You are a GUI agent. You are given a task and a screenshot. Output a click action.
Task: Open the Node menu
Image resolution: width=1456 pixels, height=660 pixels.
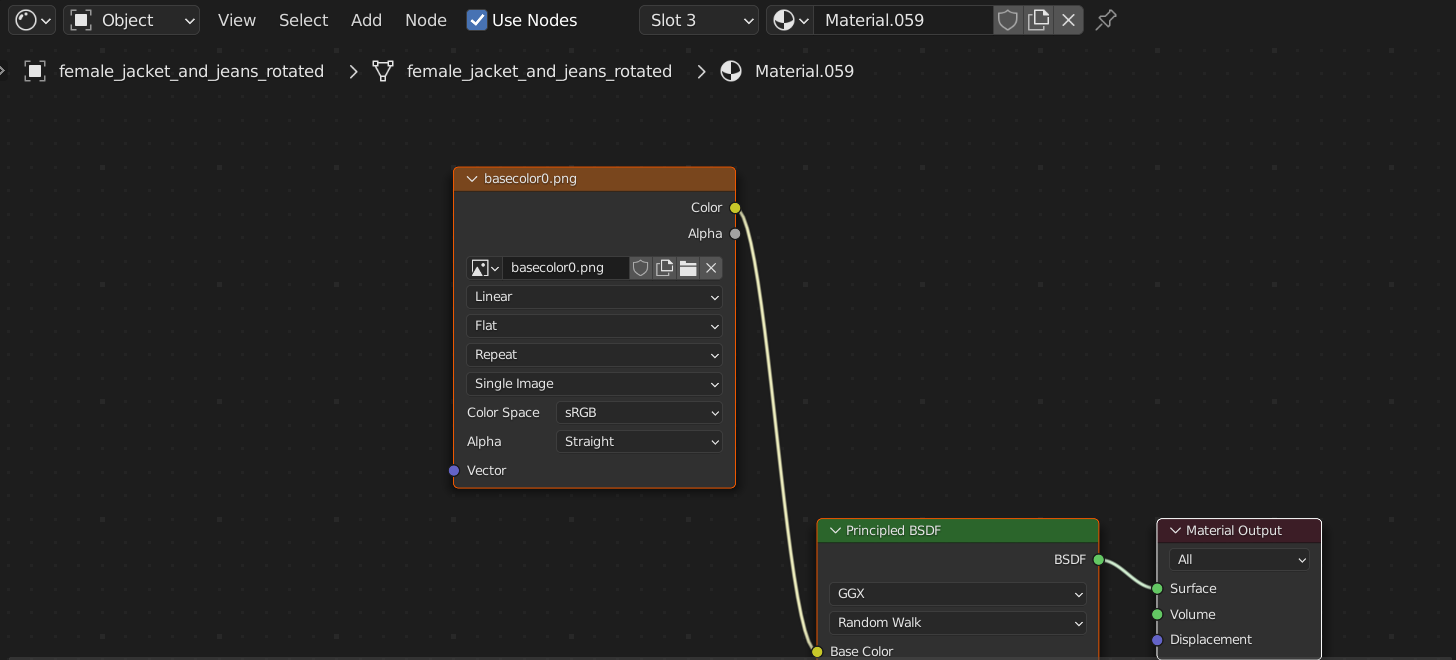425,20
